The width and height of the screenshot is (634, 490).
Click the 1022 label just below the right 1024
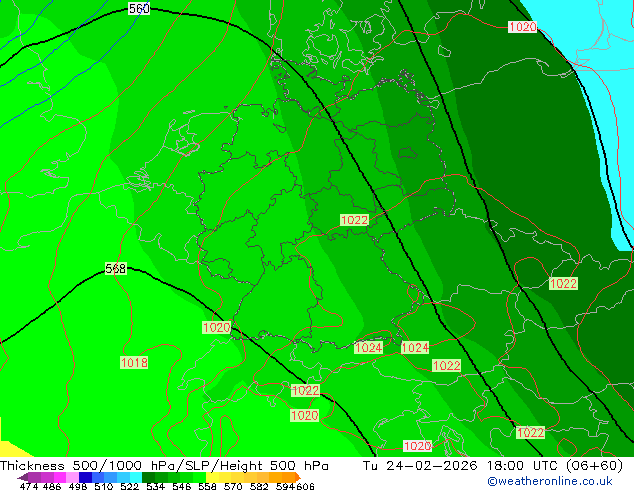[446, 366]
